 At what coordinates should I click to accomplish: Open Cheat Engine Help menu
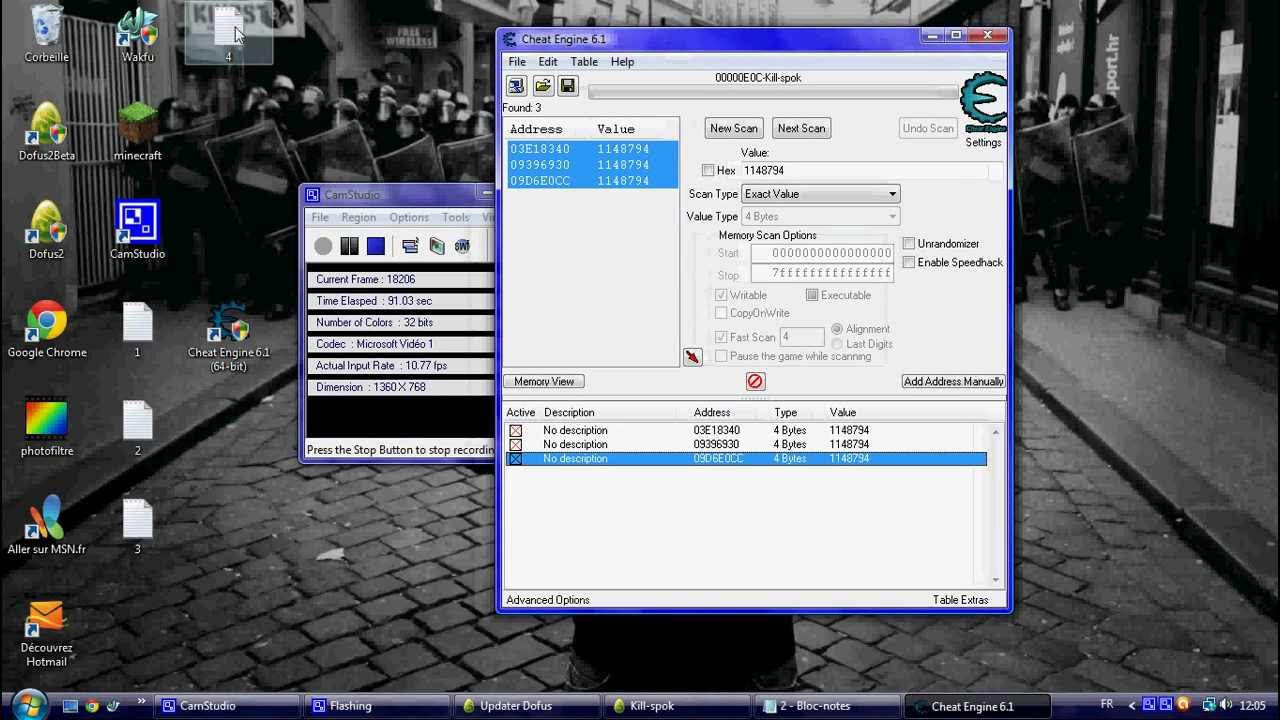(x=622, y=62)
